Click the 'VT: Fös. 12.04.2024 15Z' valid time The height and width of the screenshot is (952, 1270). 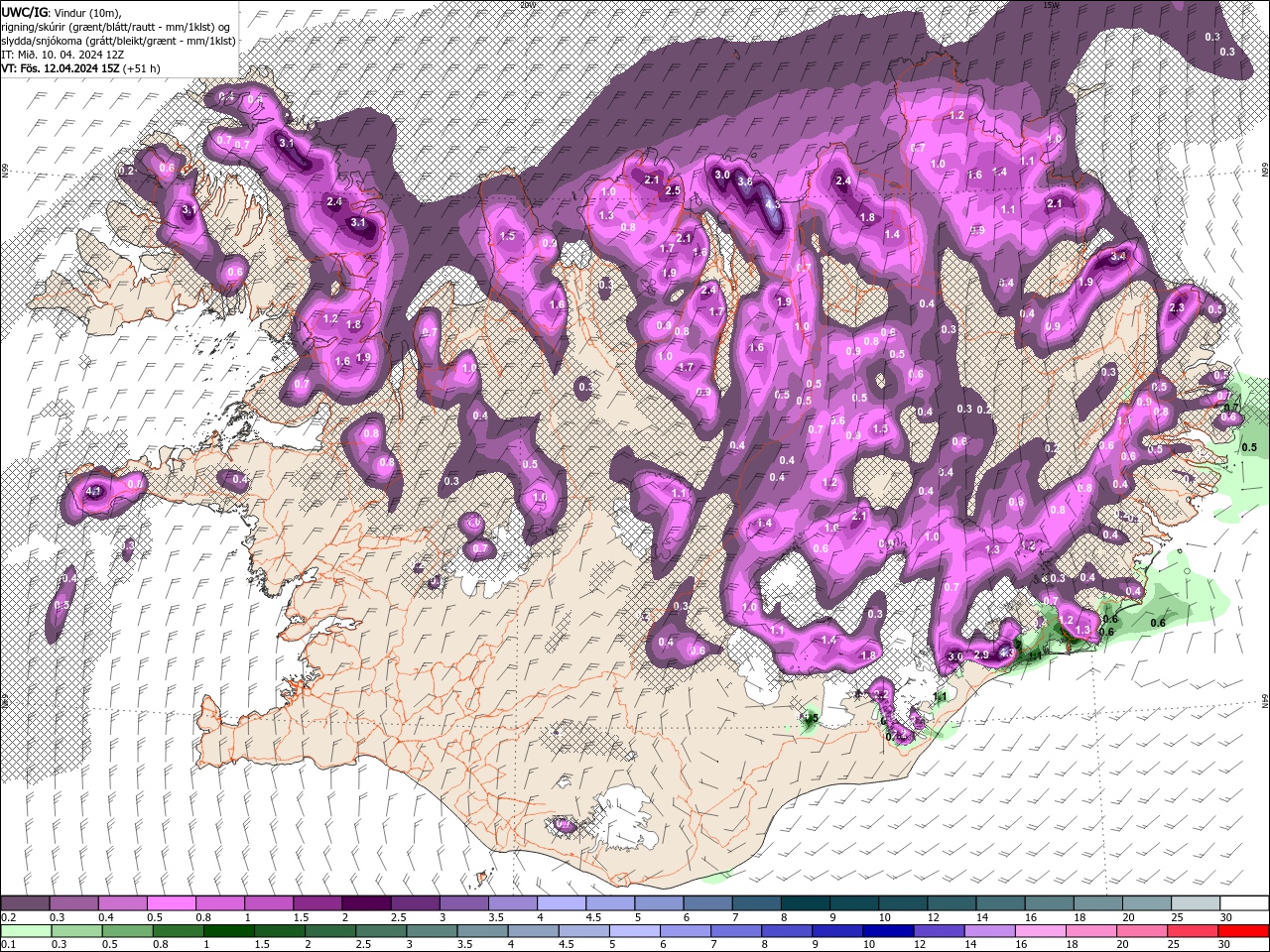pos(61,68)
